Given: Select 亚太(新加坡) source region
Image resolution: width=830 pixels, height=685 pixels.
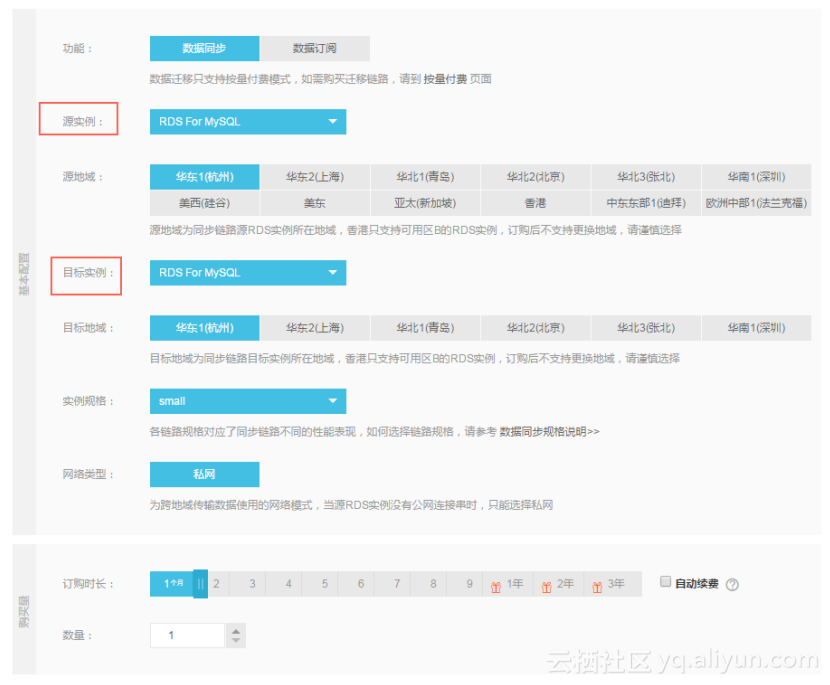Looking at the screenshot, I should point(425,203).
